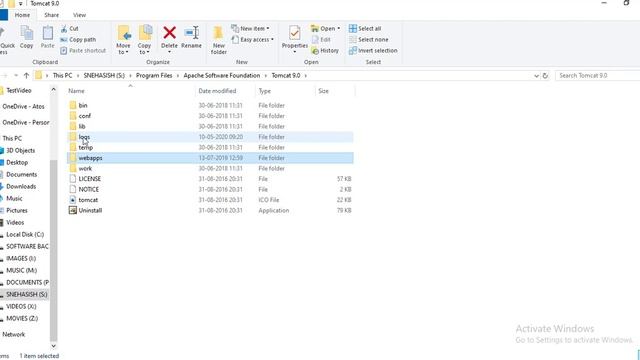
Task: Select the conf folder icon
Action: (x=73, y=116)
